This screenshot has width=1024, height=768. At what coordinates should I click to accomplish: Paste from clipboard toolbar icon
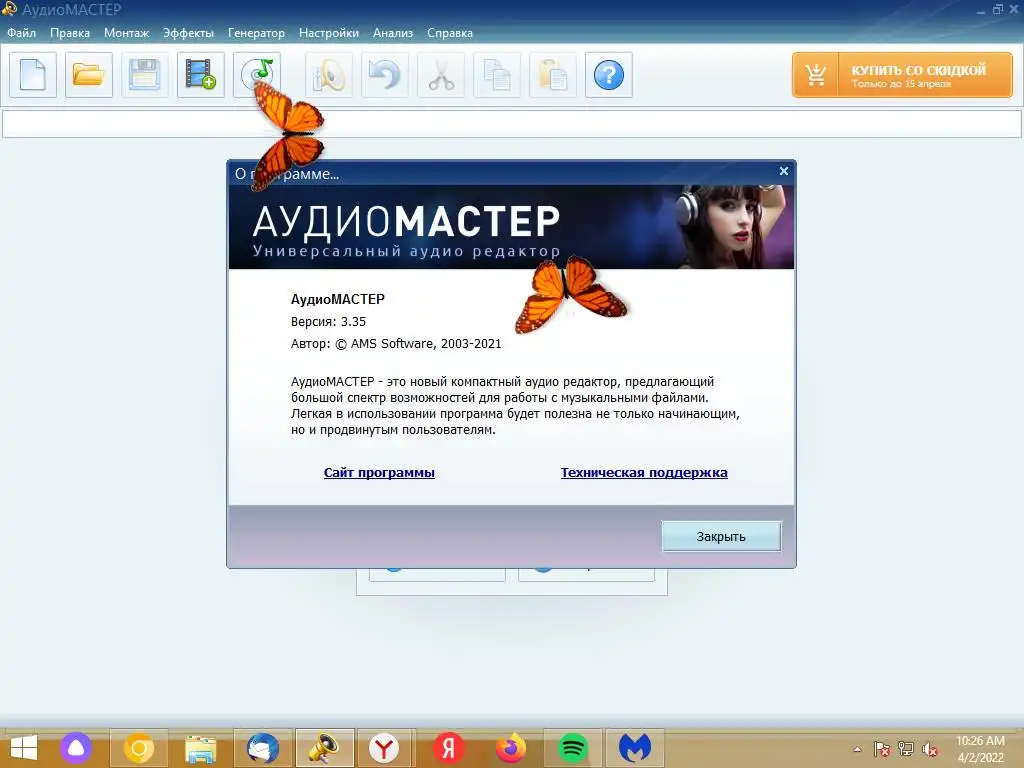pos(552,75)
